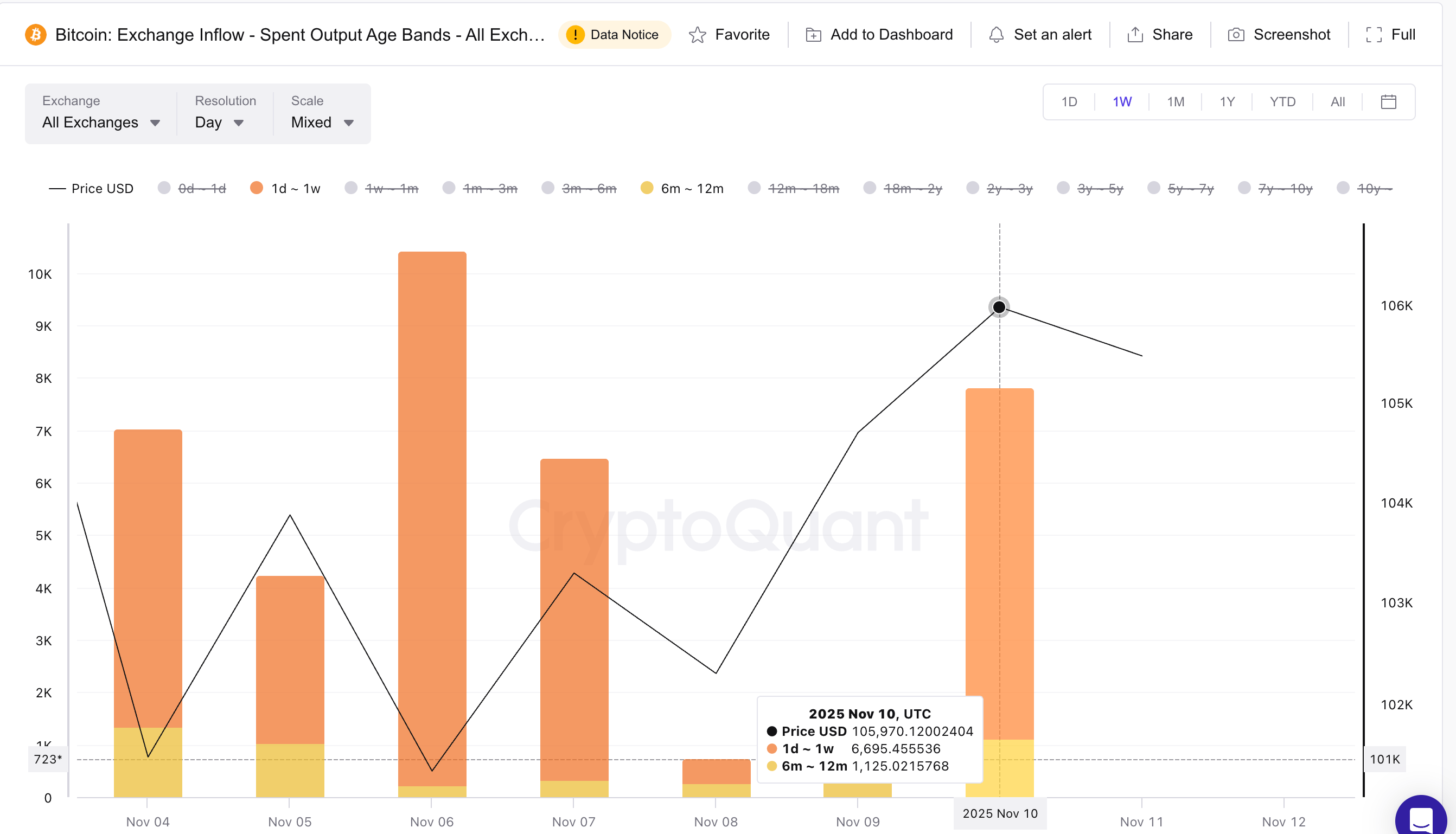Screen dimensions: 1456x834
Task: Click the Share icon
Action: tap(1134, 34)
